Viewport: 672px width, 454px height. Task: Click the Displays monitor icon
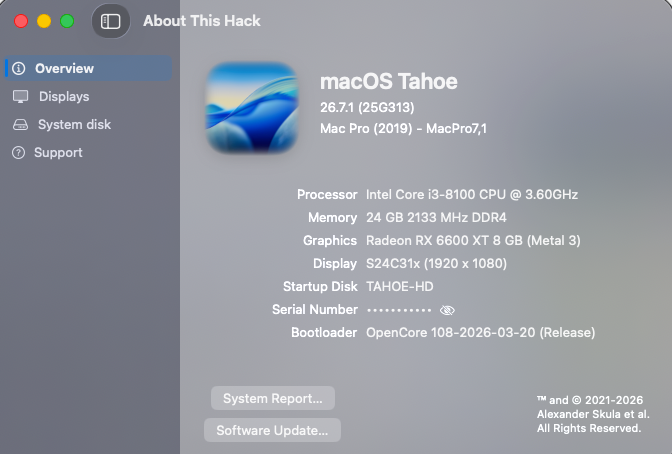[x=21, y=96]
